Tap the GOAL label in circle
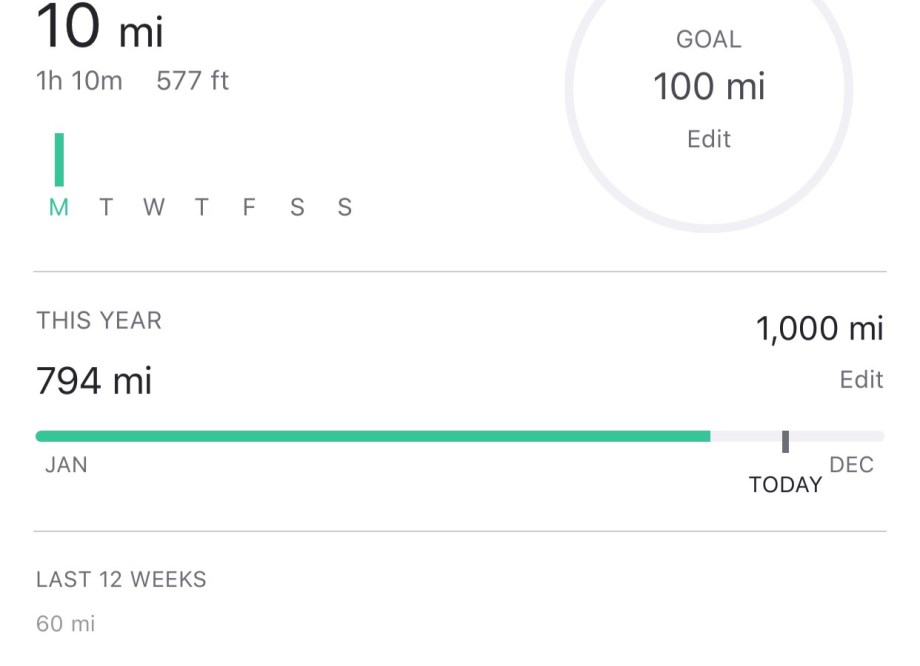This screenshot has width=920, height=666. point(709,40)
